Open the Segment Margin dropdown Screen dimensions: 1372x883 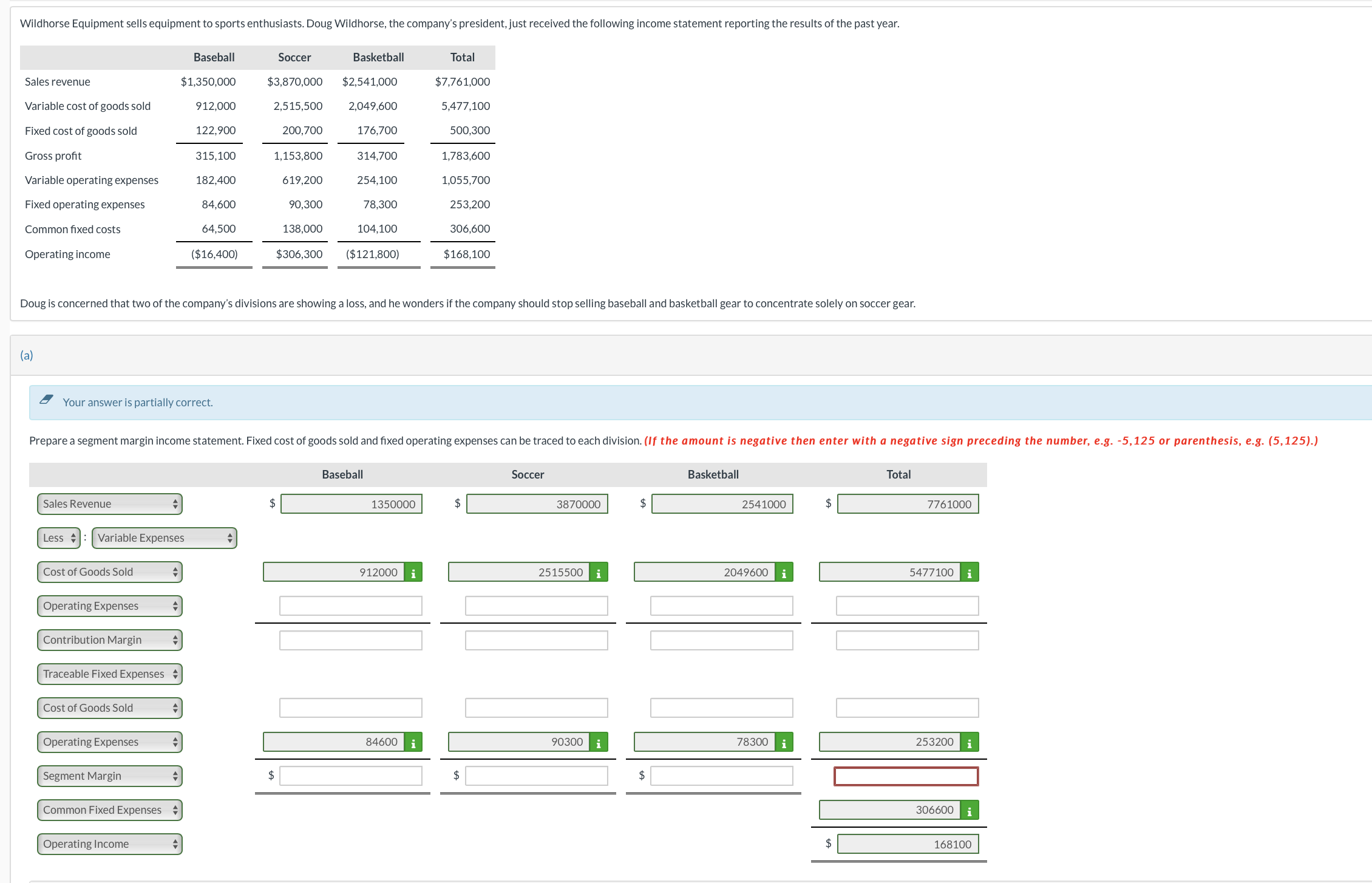(x=110, y=776)
